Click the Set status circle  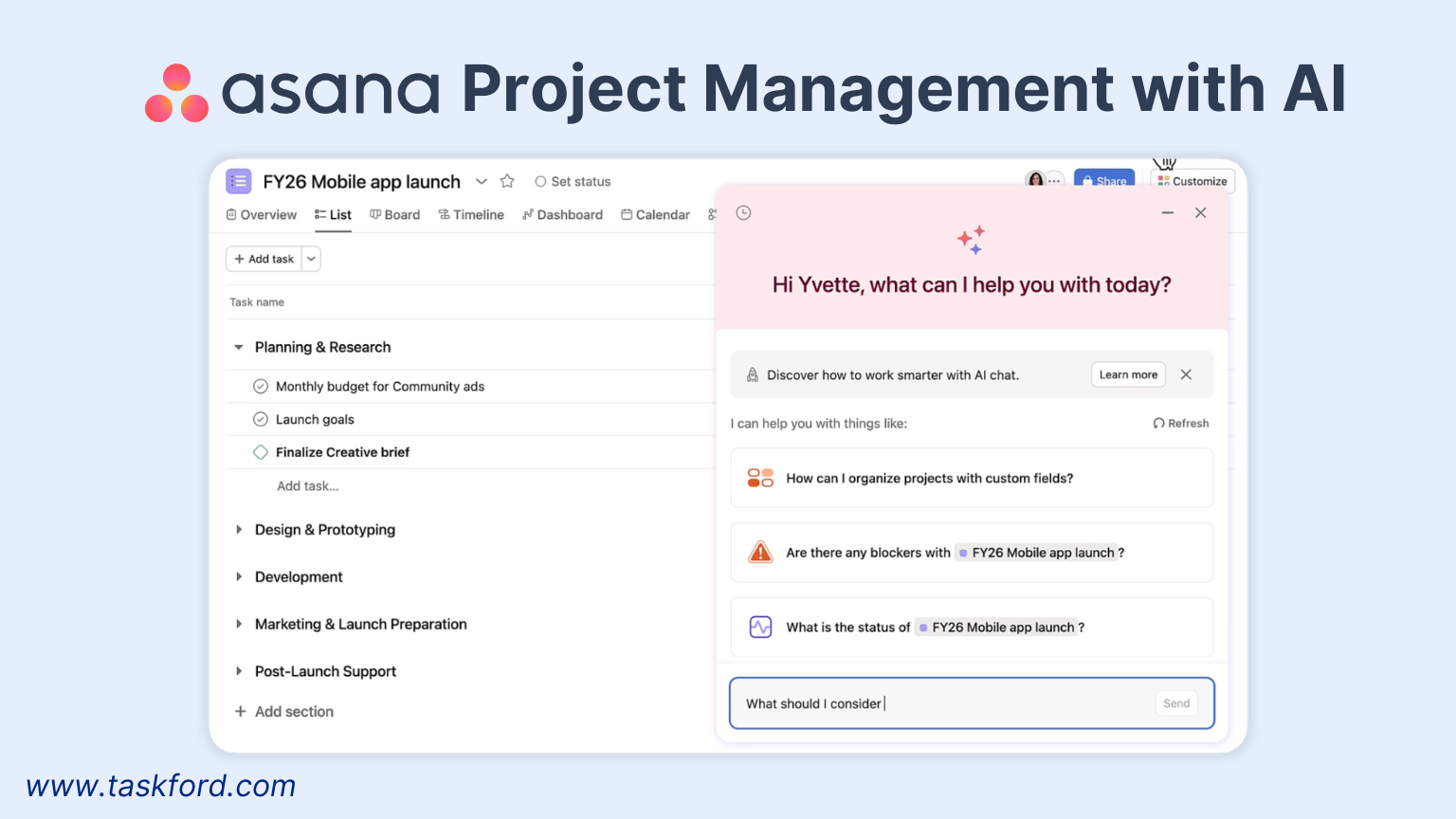pos(540,181)
